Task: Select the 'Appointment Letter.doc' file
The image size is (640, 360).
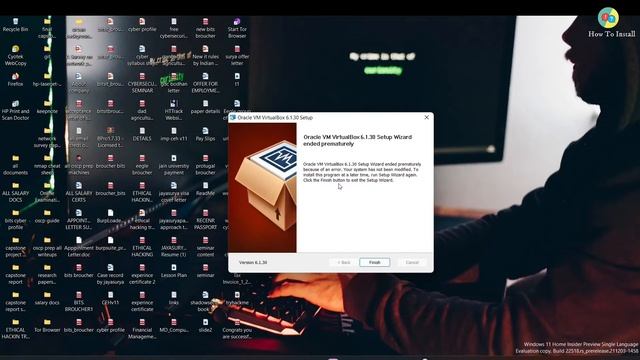Action: coord(79,247)
